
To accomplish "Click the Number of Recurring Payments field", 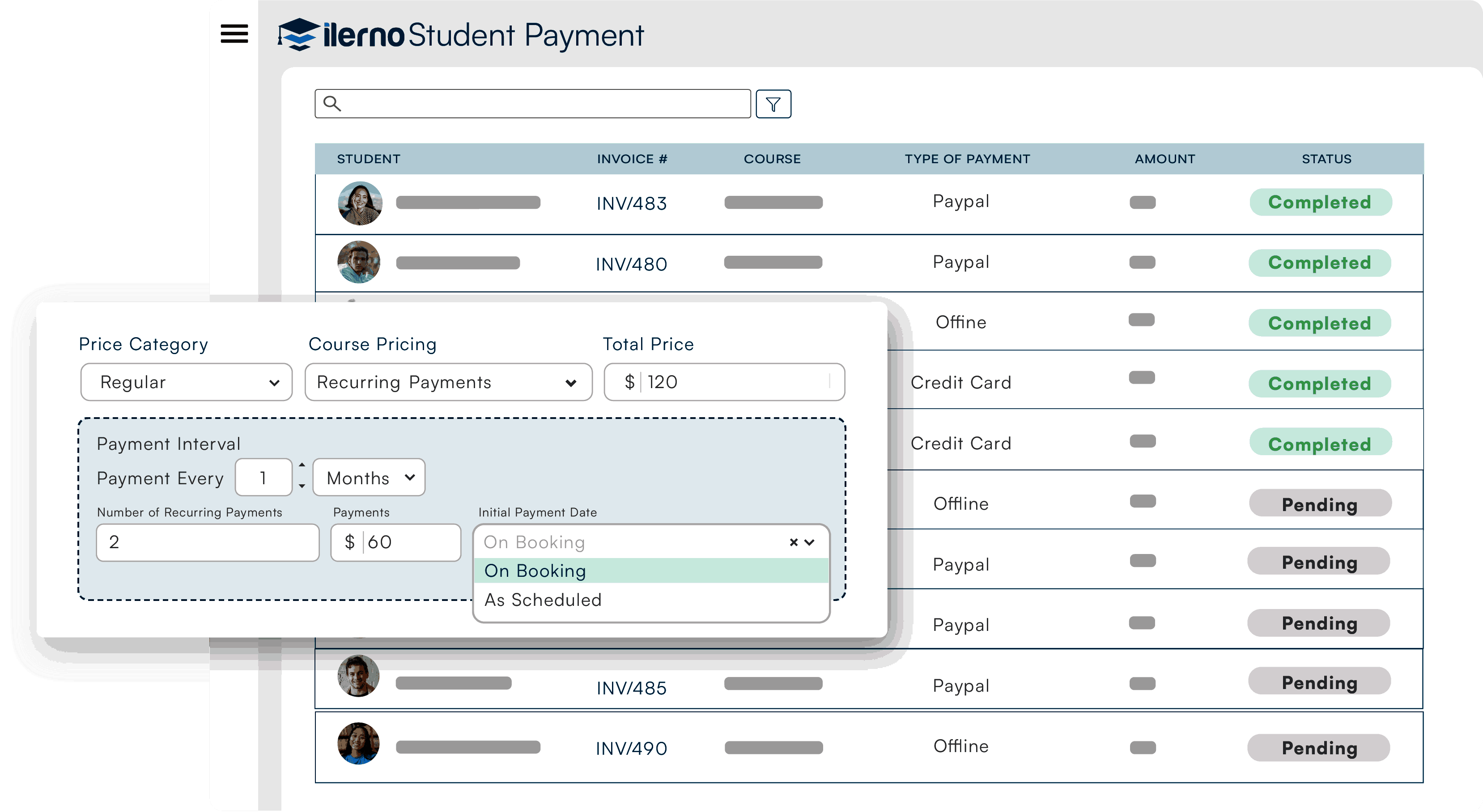I will coord(207,542).
